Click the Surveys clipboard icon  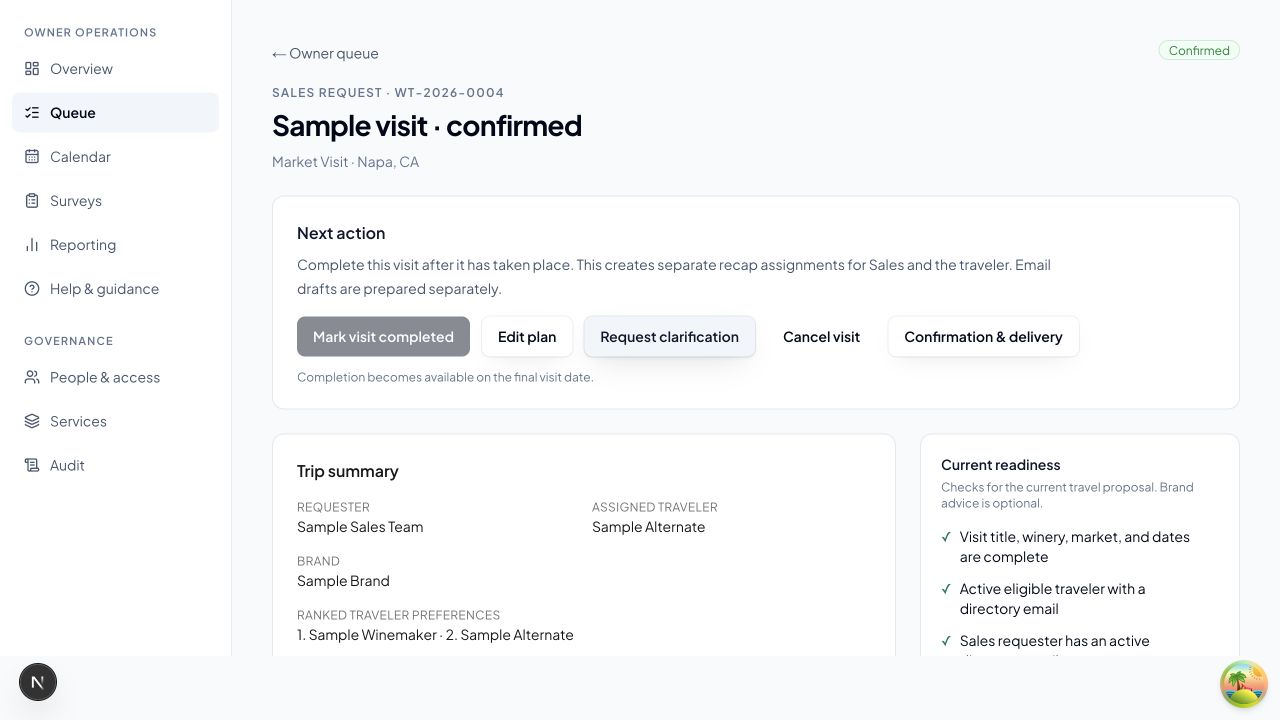point(32,201)
